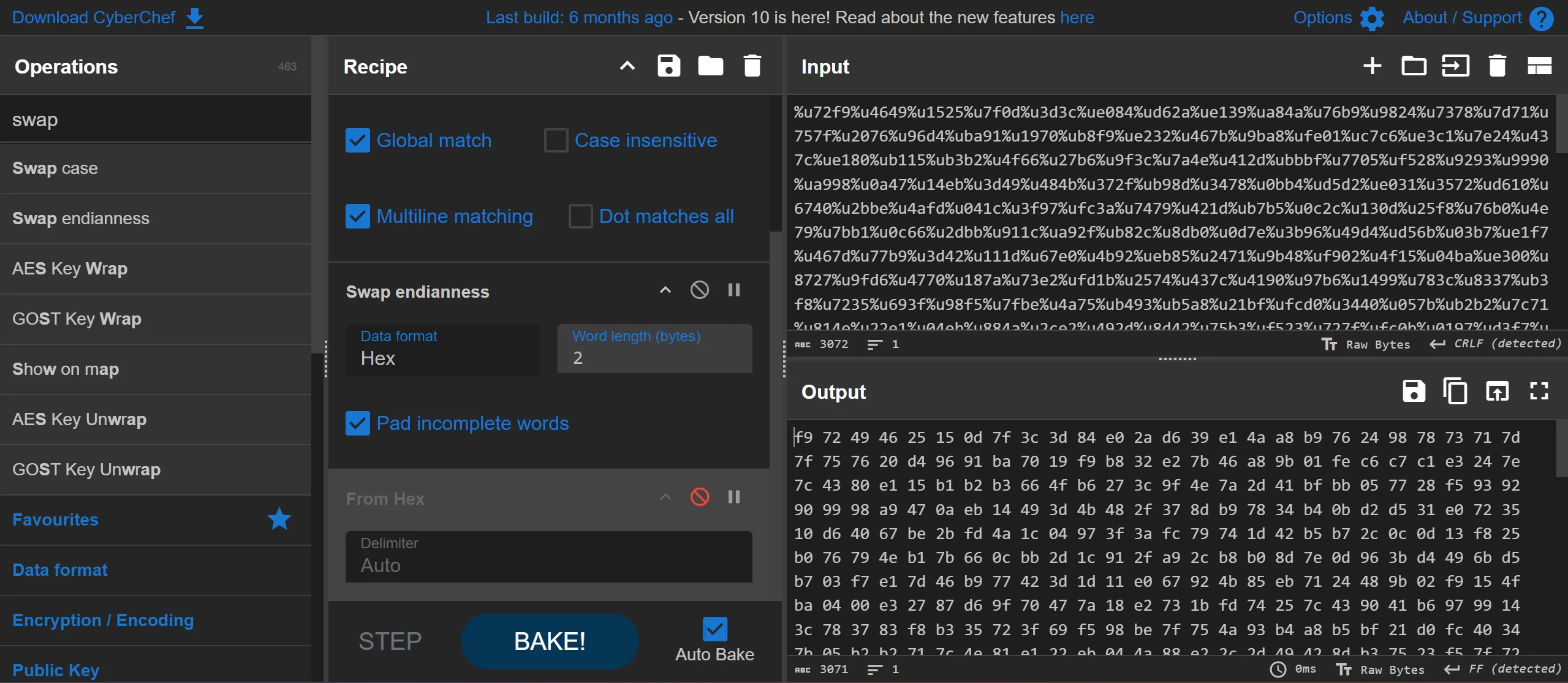Disable the Swap endianness operation

[x=699, y=290]
